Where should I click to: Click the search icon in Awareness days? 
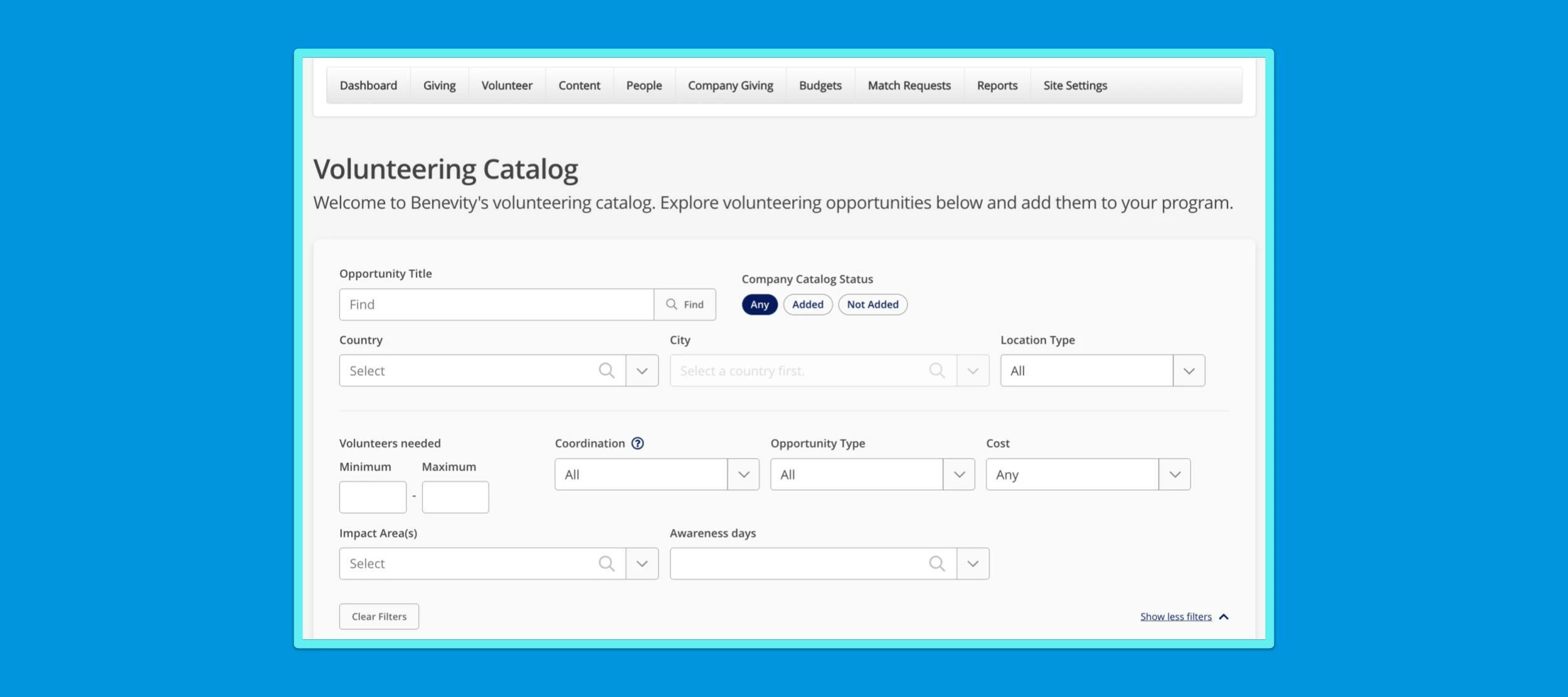pos(937,563)
